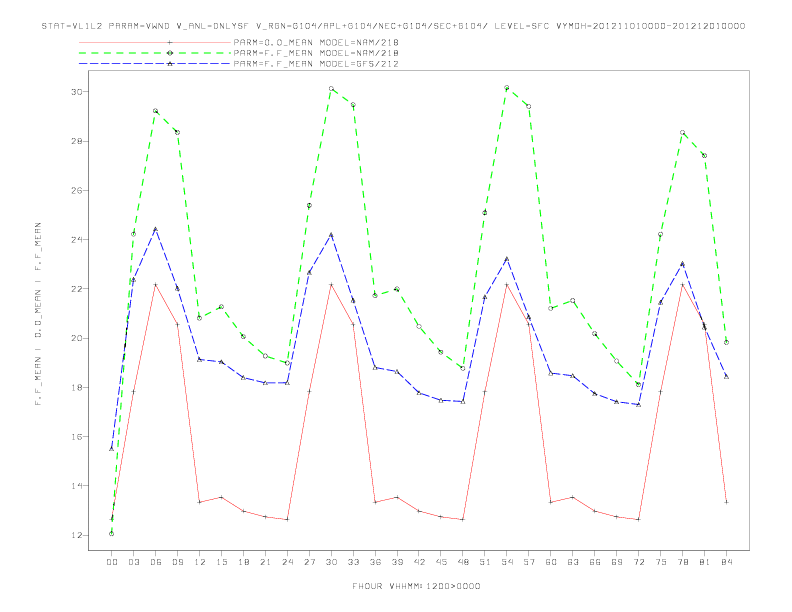792x612 pixels.
Task: Click x-axis tick label 00
Action: [x=112, y=562]
